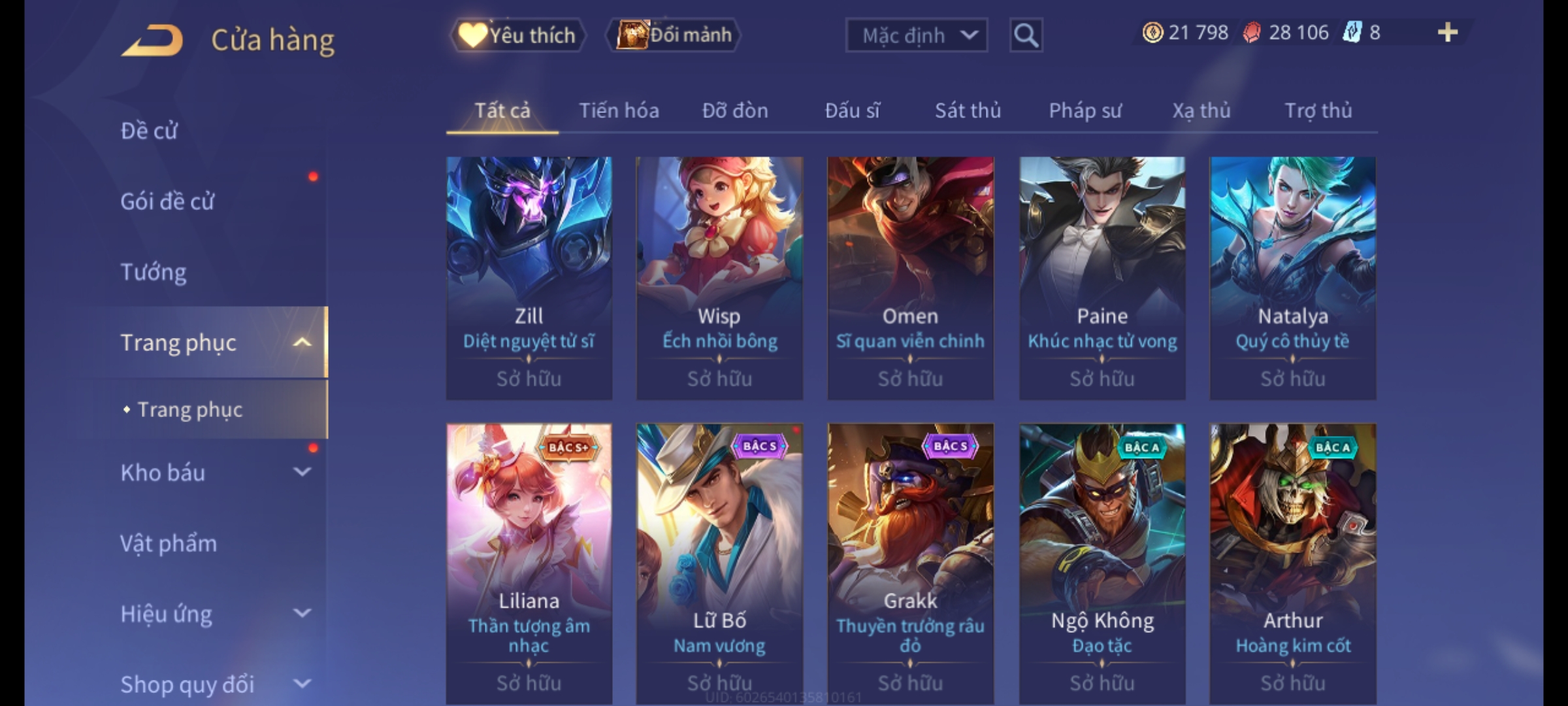This screenshot has width=1568, height=706.
Task: Open Yêu thích heart favorites
Action: tap(517, 35)
